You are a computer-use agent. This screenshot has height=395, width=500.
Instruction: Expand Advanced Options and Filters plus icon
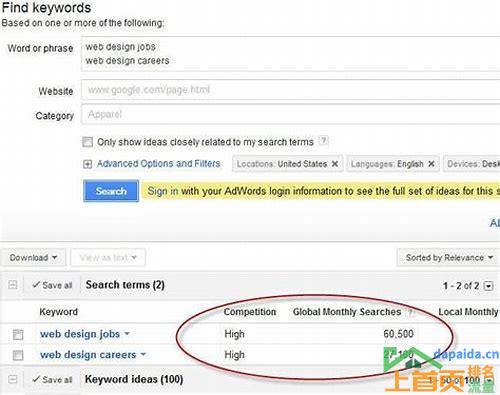point(87,164)
